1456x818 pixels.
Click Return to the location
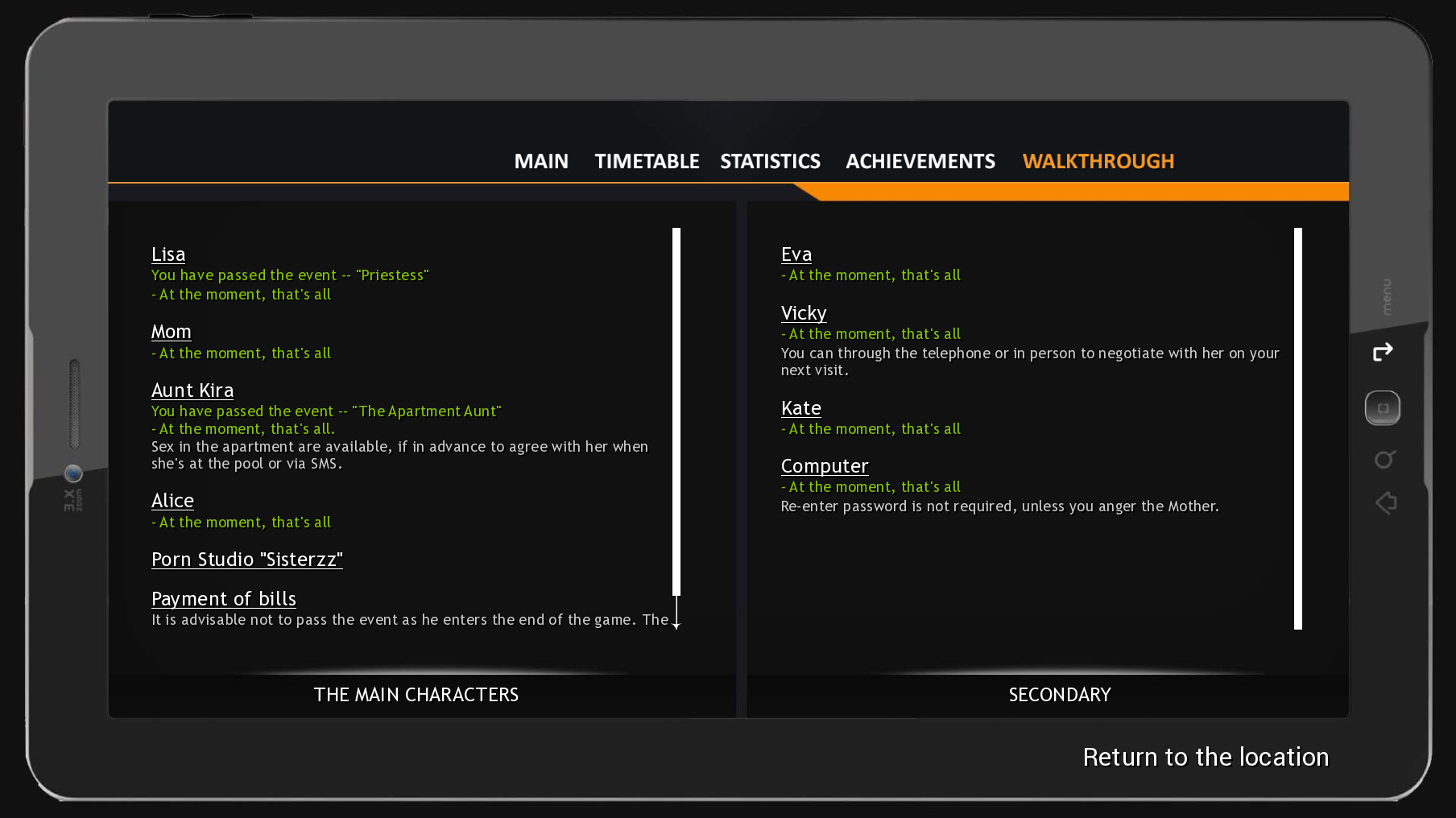tap(1205, 757)
